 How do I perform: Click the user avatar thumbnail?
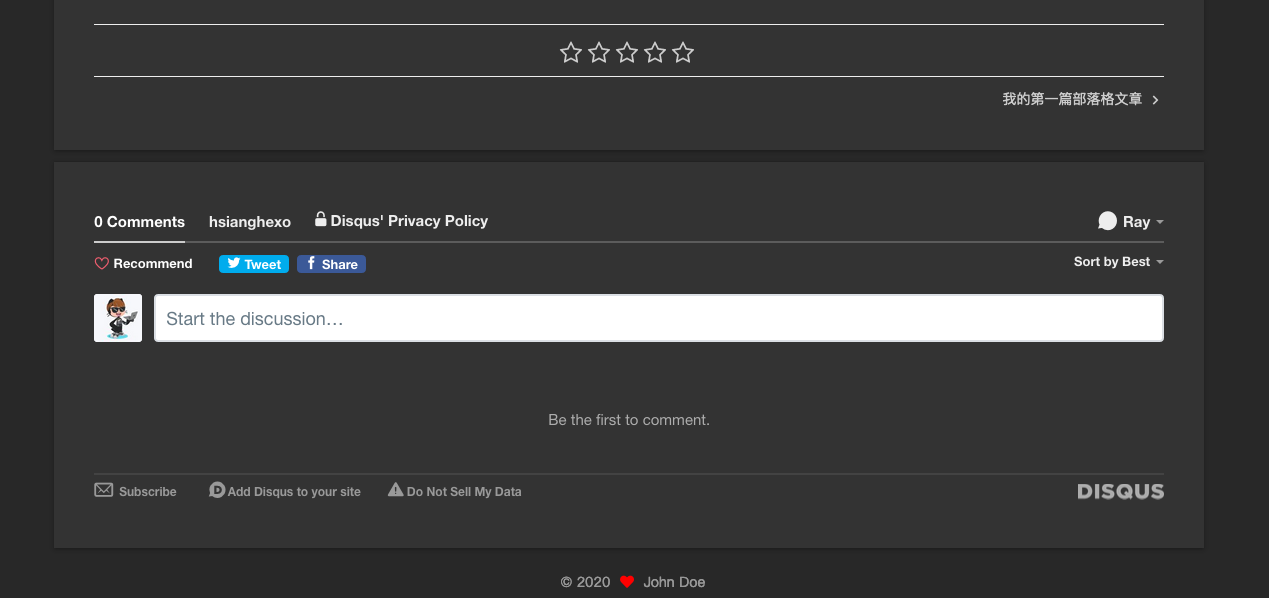(118, 318)
